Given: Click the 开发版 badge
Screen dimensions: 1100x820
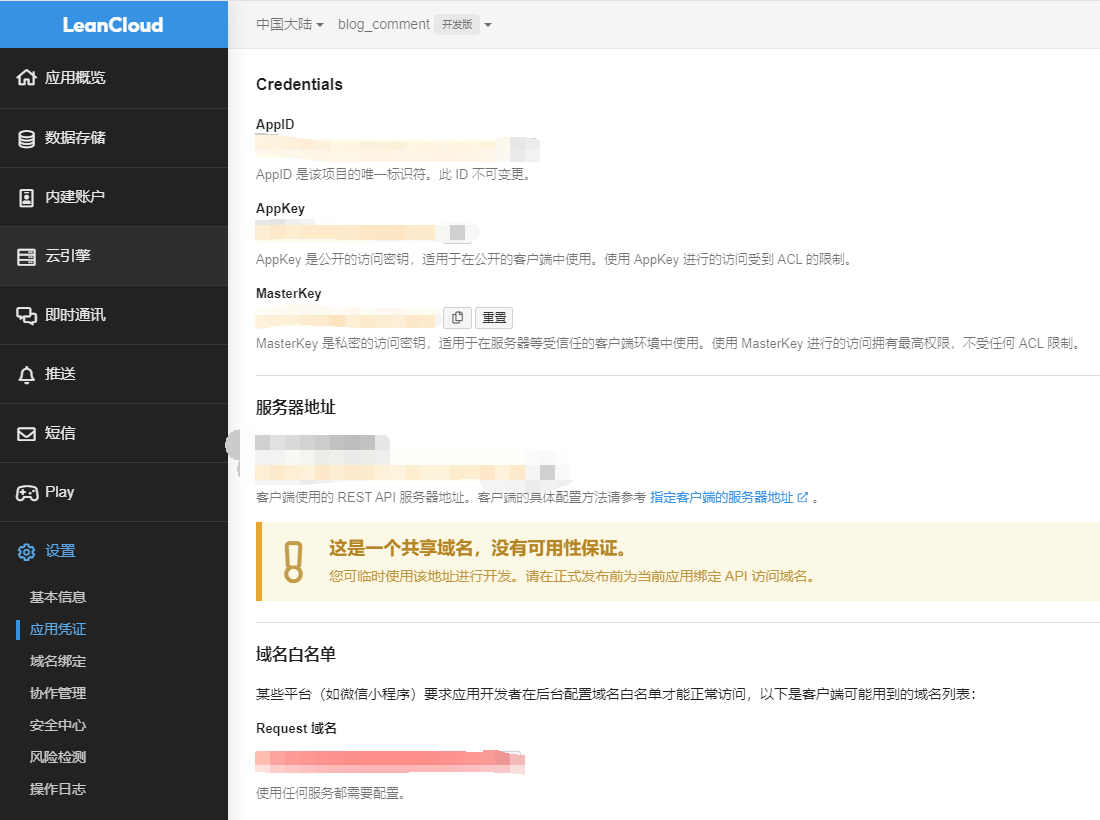Looking at the screenshot, I should pyautogui.click(x=457, y=25).
